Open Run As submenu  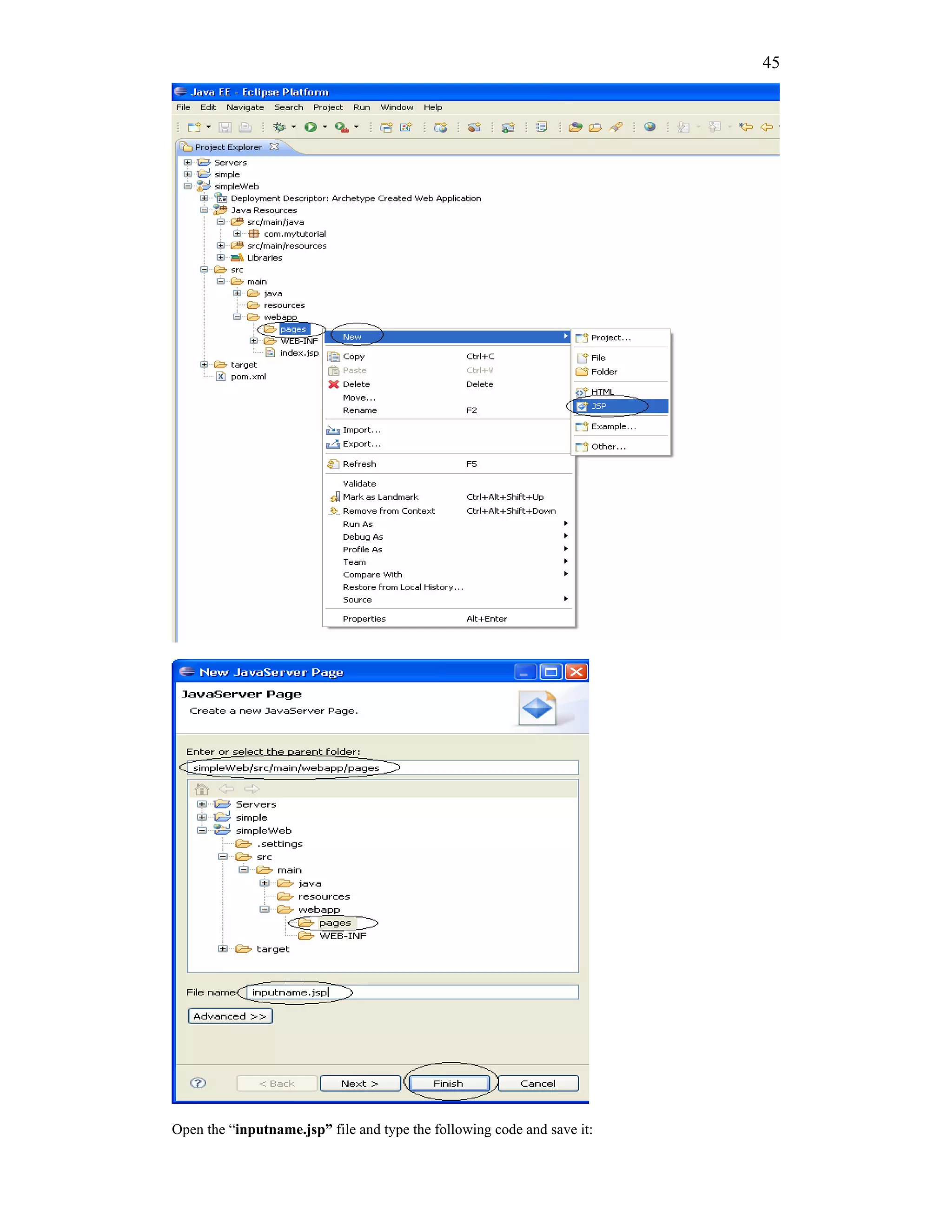pyautogui.click(x=448, y=524)
